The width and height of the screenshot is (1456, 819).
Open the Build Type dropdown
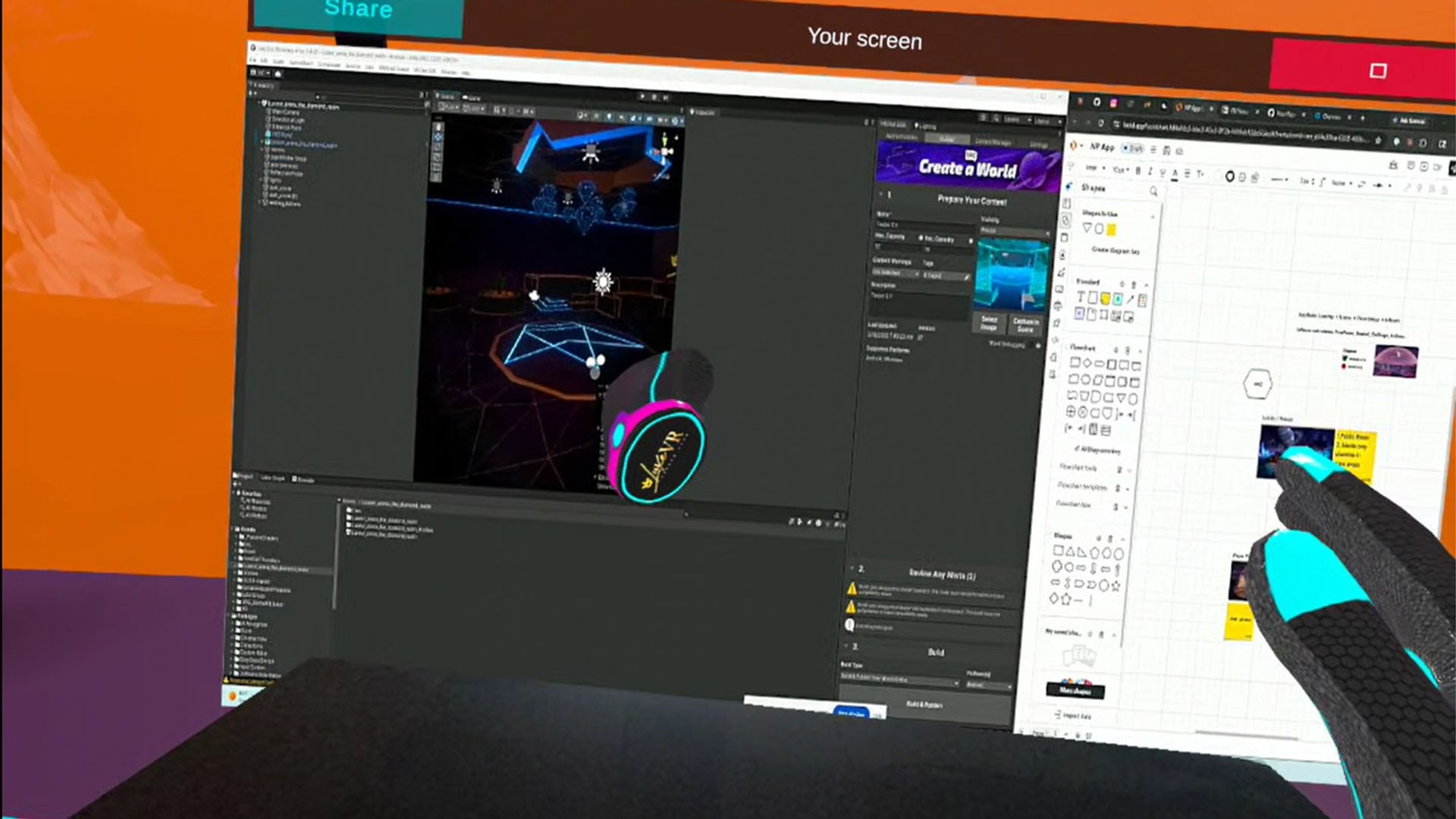coord(900,679)
